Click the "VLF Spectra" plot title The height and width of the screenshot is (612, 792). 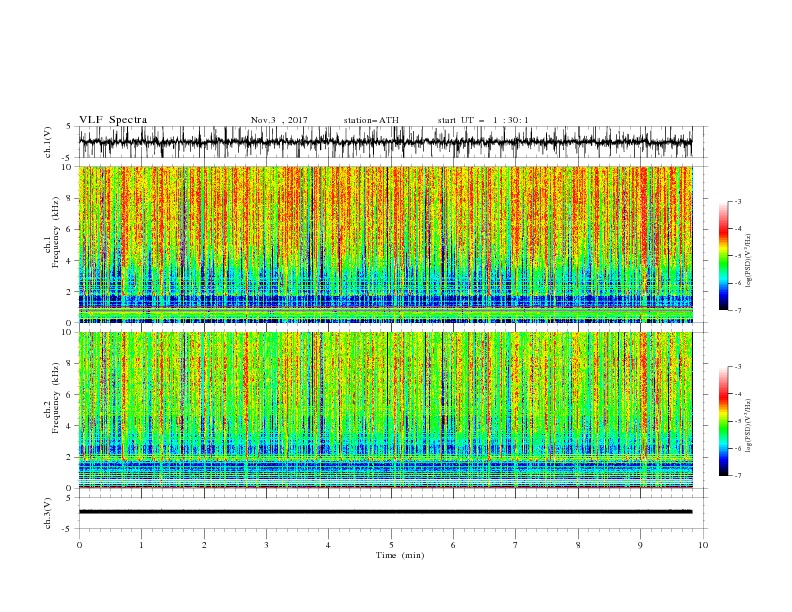(x=113, y=120)
